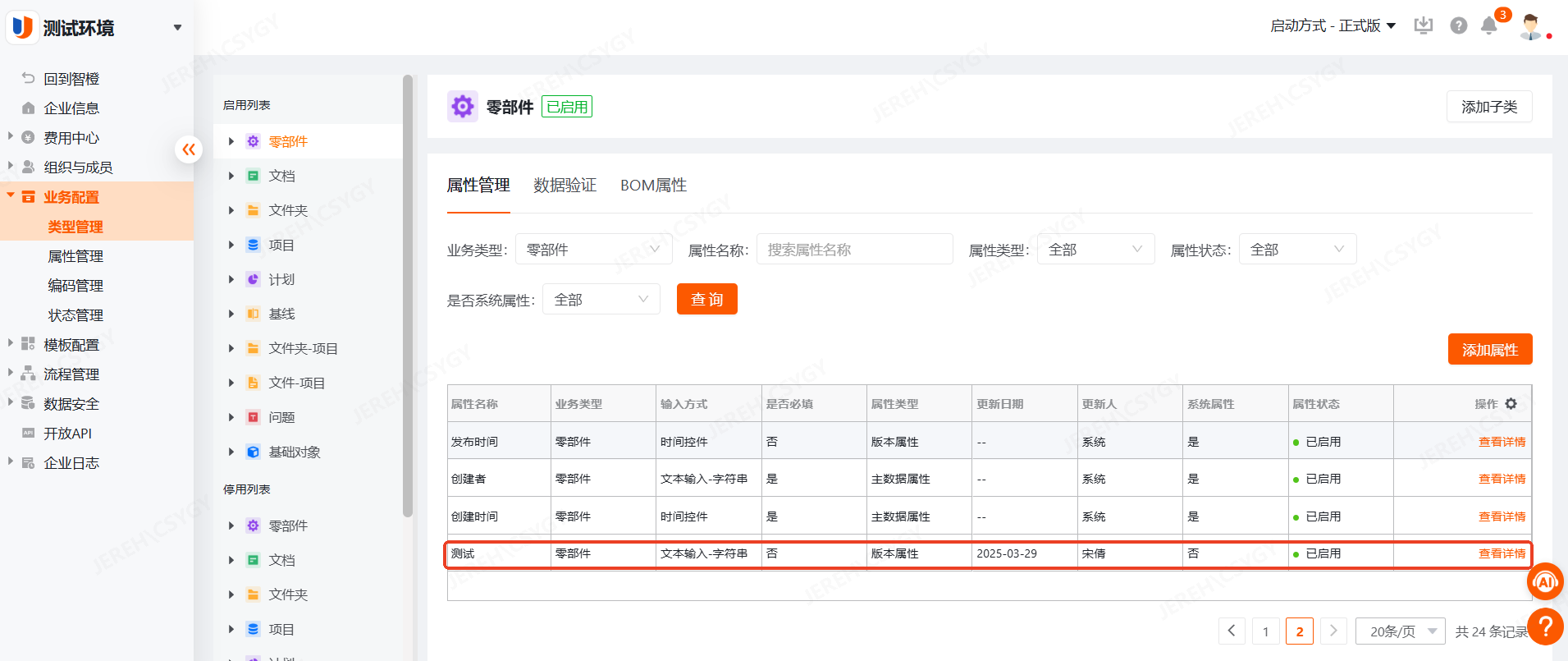Screen dimensions: 1568x661
Task: Click 查看详情 for the 测试 row
Action: tap(1502, 554)
